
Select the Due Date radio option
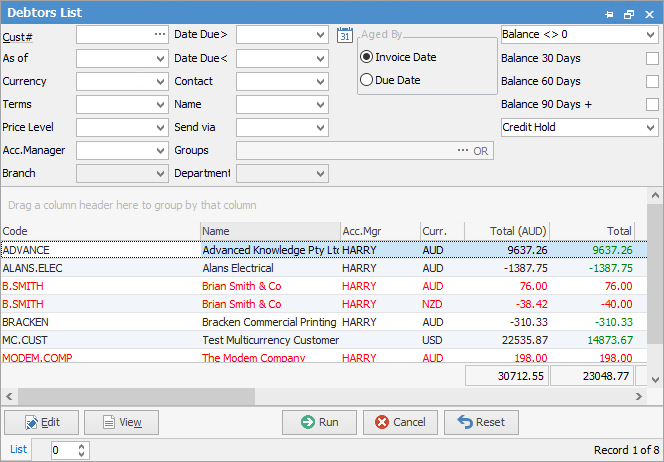tap(367, 80)
